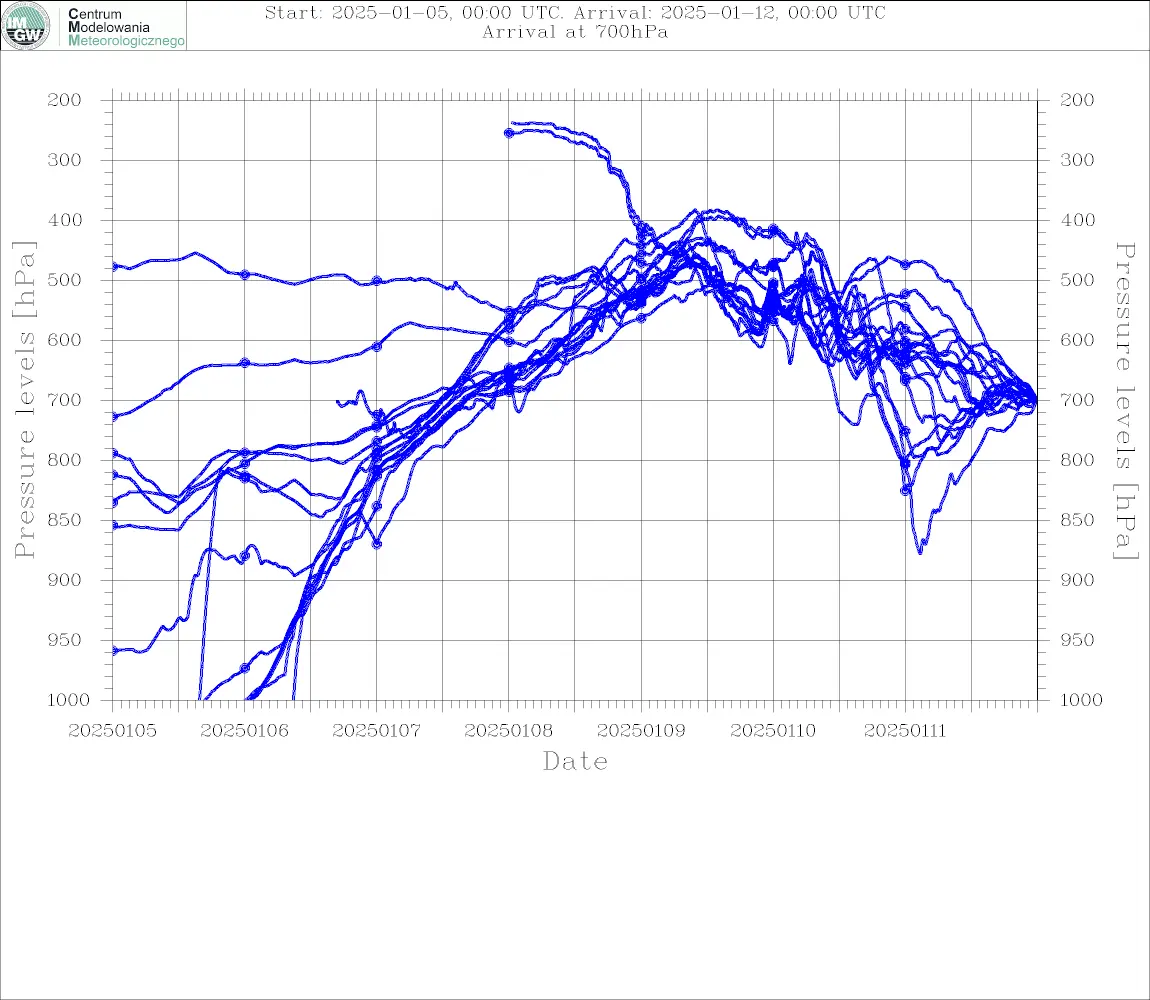Click the 20250108 date label
Screen dimensions: 1150x1000
point(509,731)
